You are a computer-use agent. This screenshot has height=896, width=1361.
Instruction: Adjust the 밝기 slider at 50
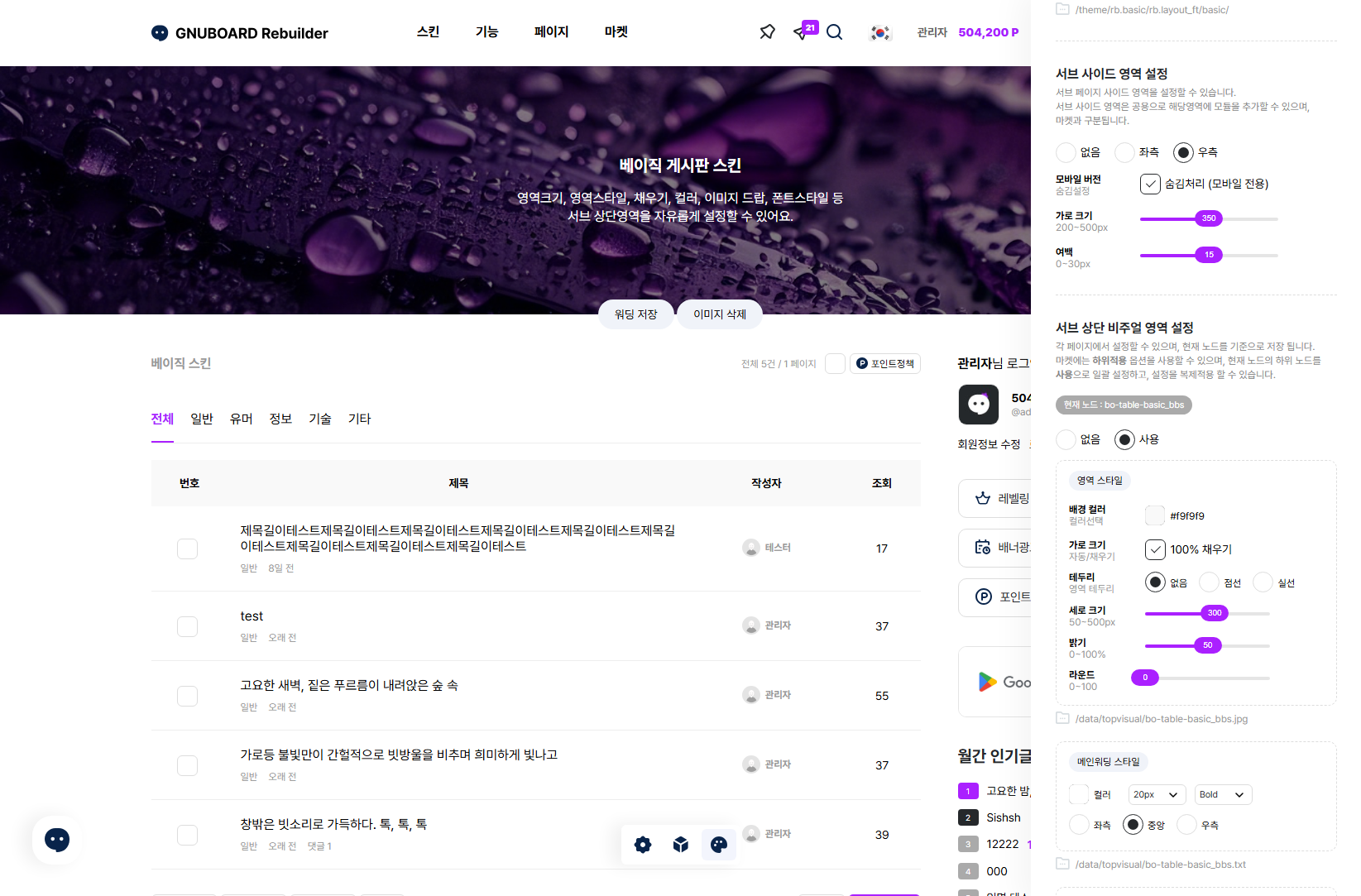click(1208, 645)
